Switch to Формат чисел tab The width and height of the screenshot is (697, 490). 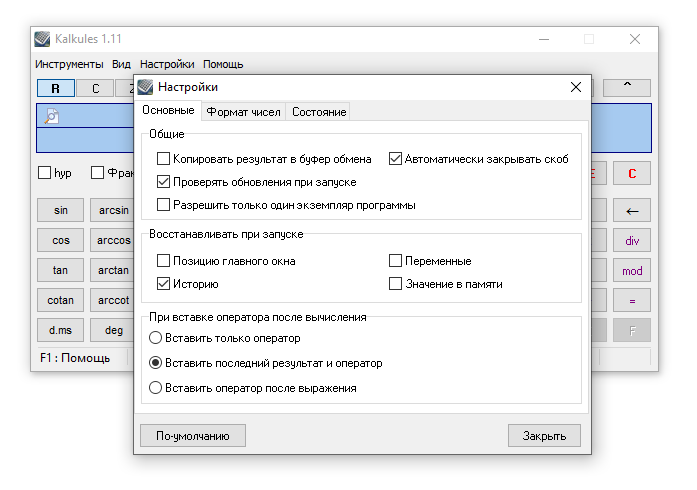243,112
